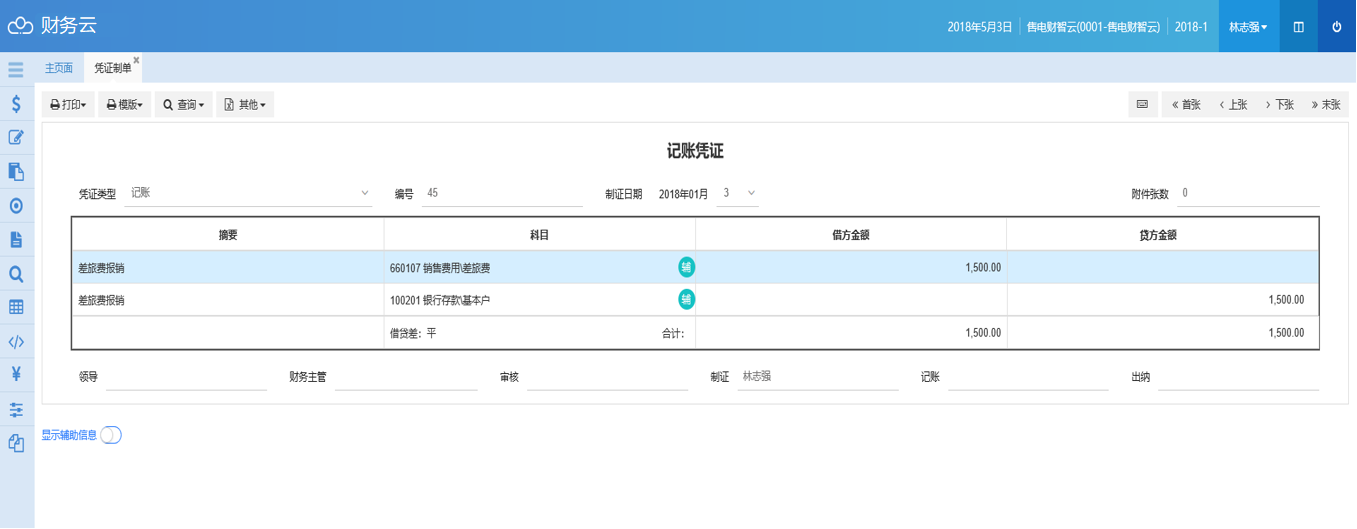Viewport: 1357px width, 529px height.
Task: Click the magnifier icon in sidebar
Action: [x=16, y=274]
